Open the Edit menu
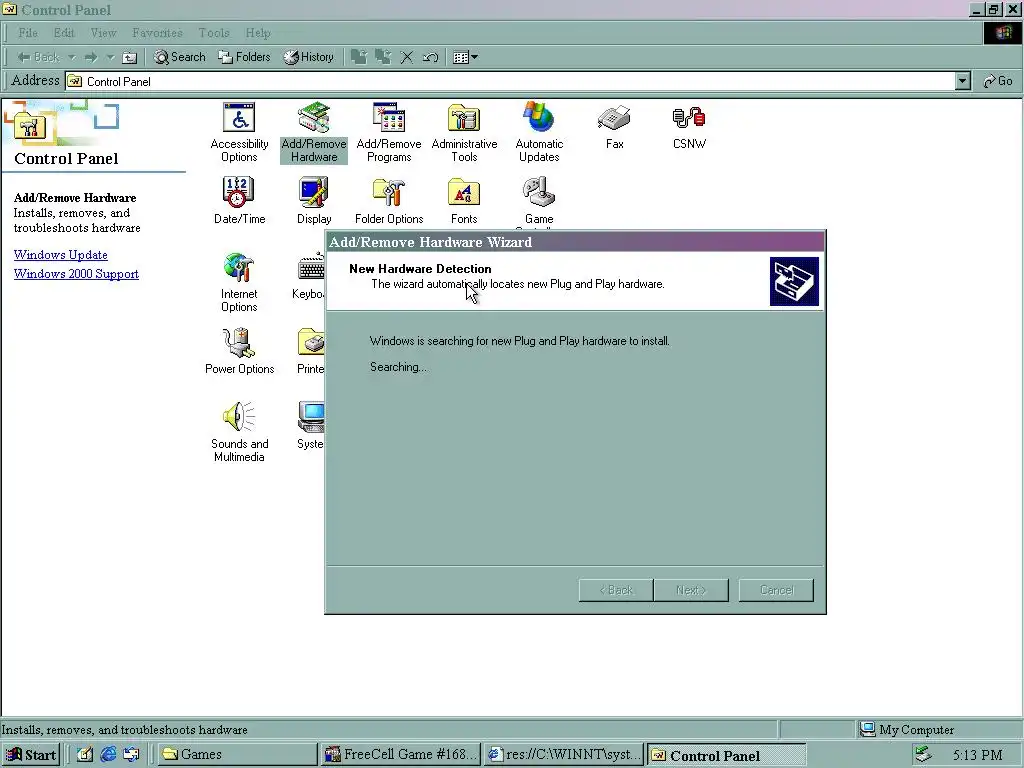Screen dimensions: 1024x768 coord(64,33)
